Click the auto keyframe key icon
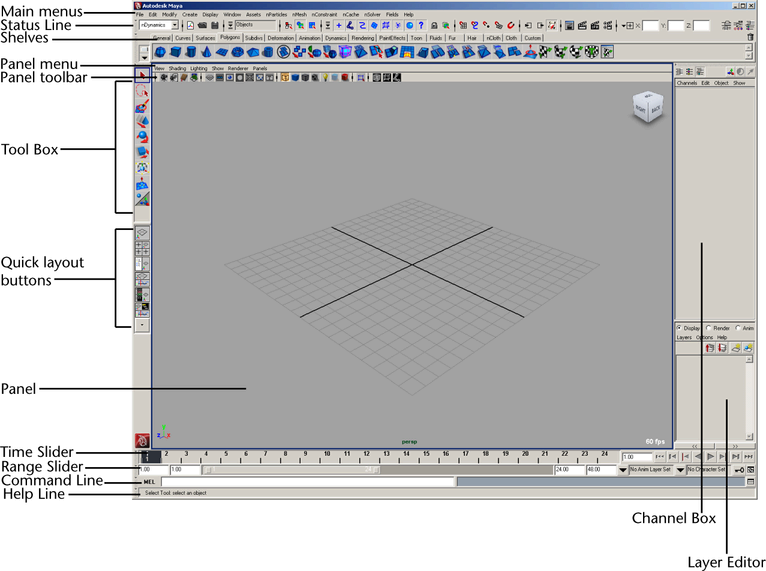766x571 pixels. click(x=739, y=470)
